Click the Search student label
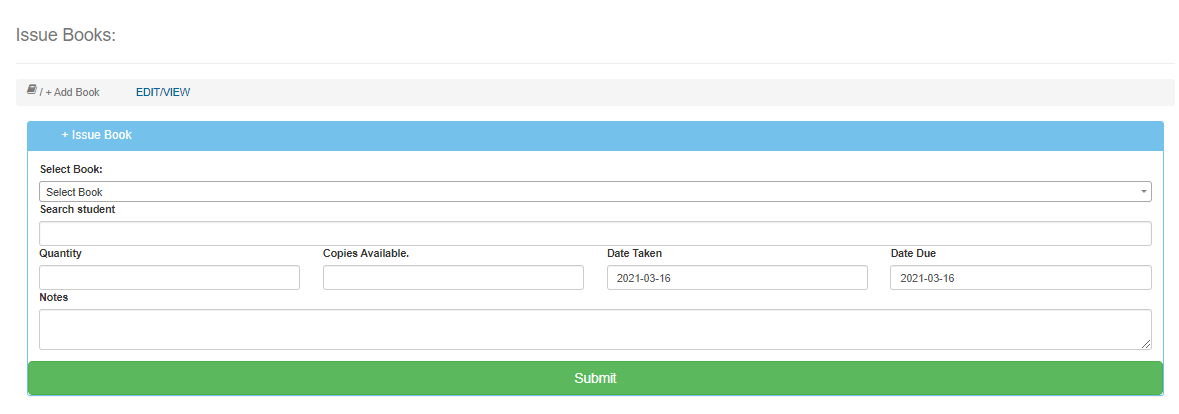1179x414 pixels. coord(77,210)
